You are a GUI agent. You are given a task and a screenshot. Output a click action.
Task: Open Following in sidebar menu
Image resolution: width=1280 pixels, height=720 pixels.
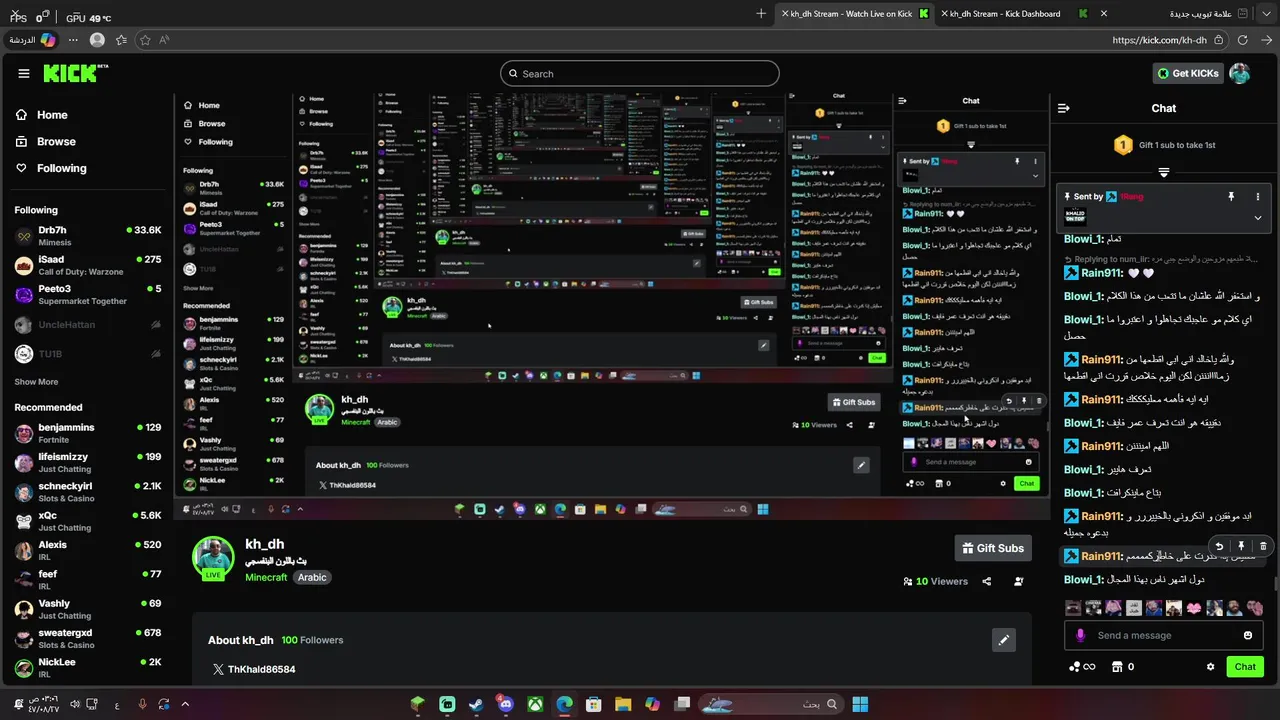51,168
